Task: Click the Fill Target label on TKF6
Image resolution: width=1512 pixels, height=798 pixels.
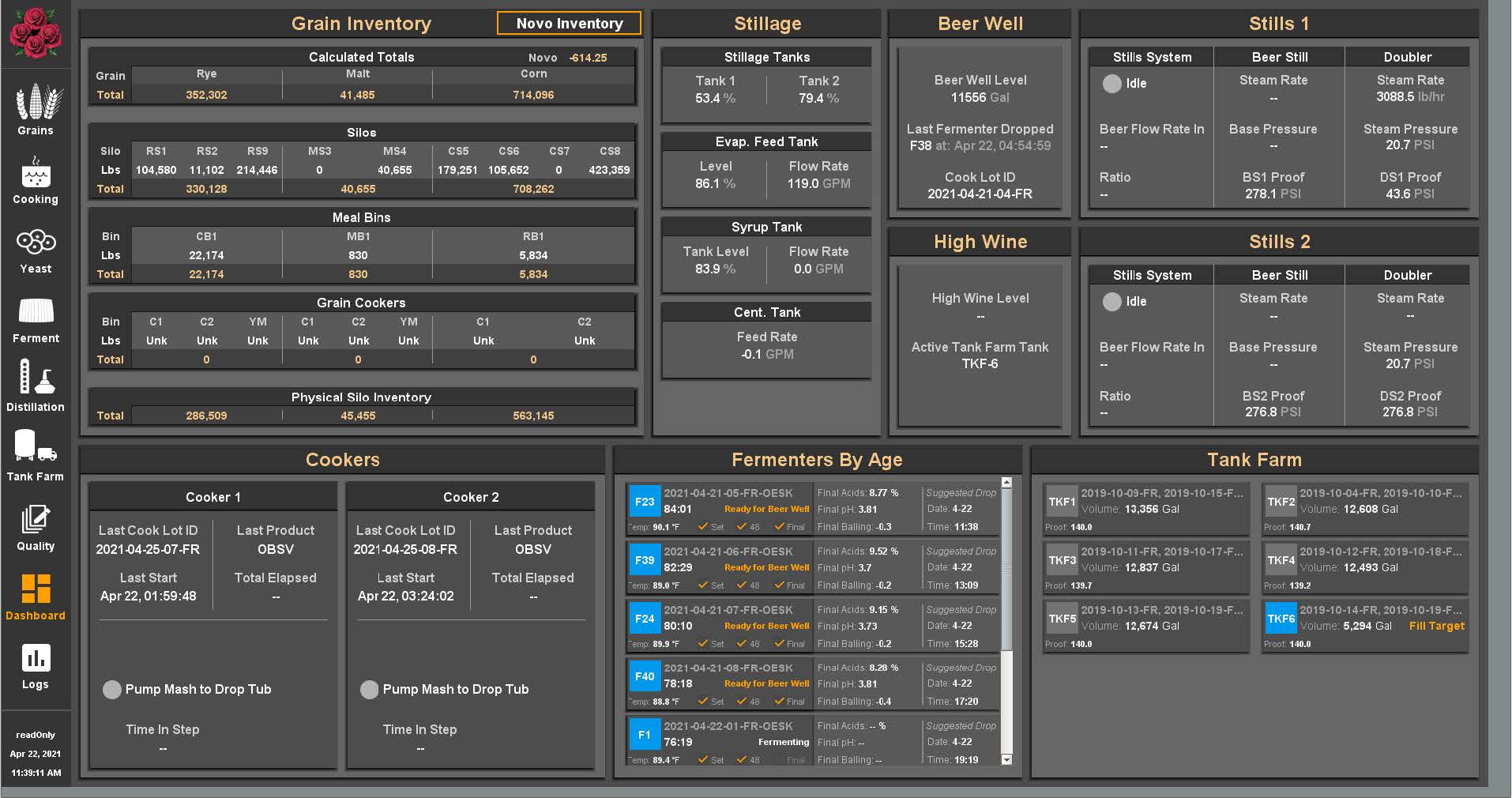Action: [1436, 626]
